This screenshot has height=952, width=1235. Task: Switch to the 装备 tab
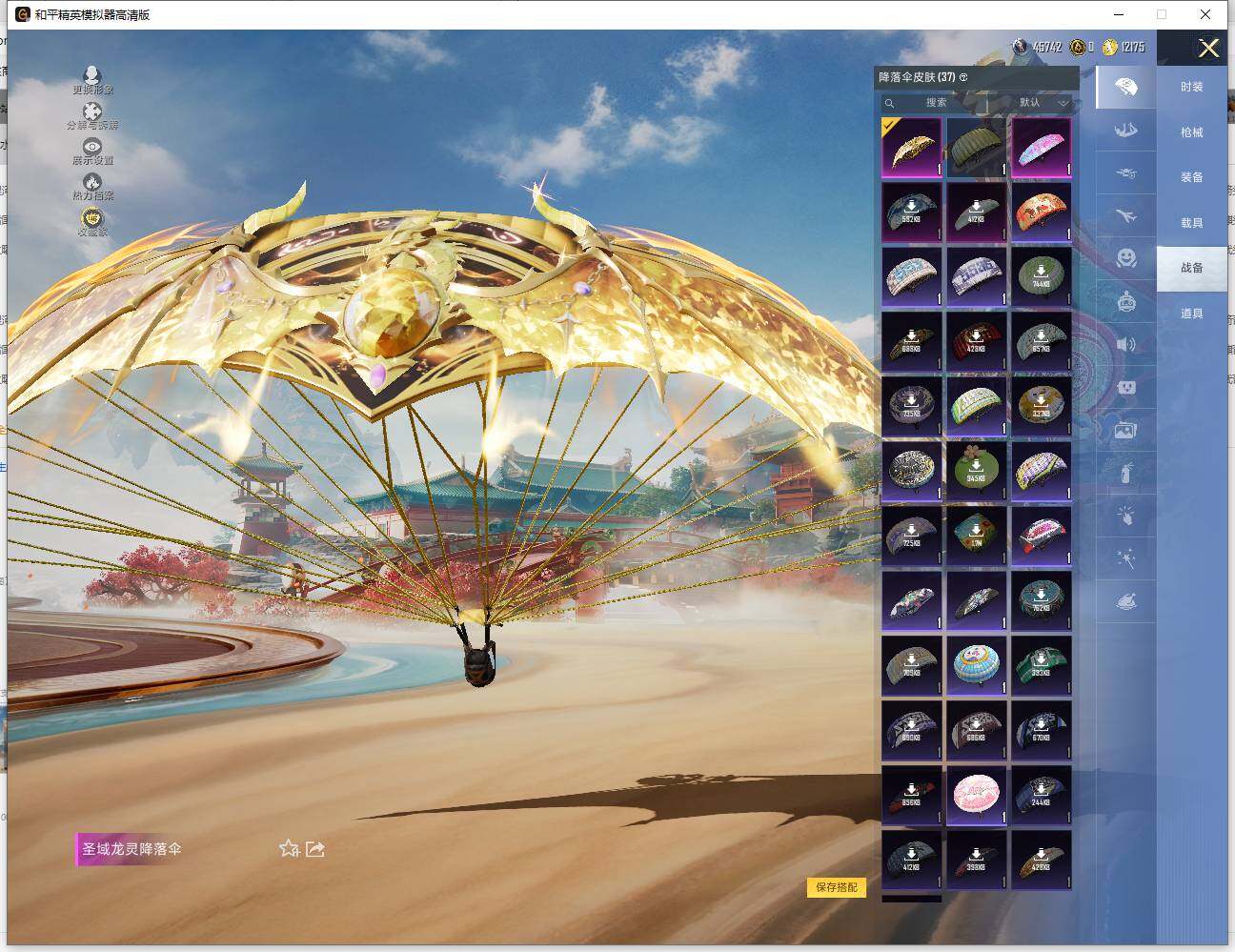click(x=1192, y=177)
